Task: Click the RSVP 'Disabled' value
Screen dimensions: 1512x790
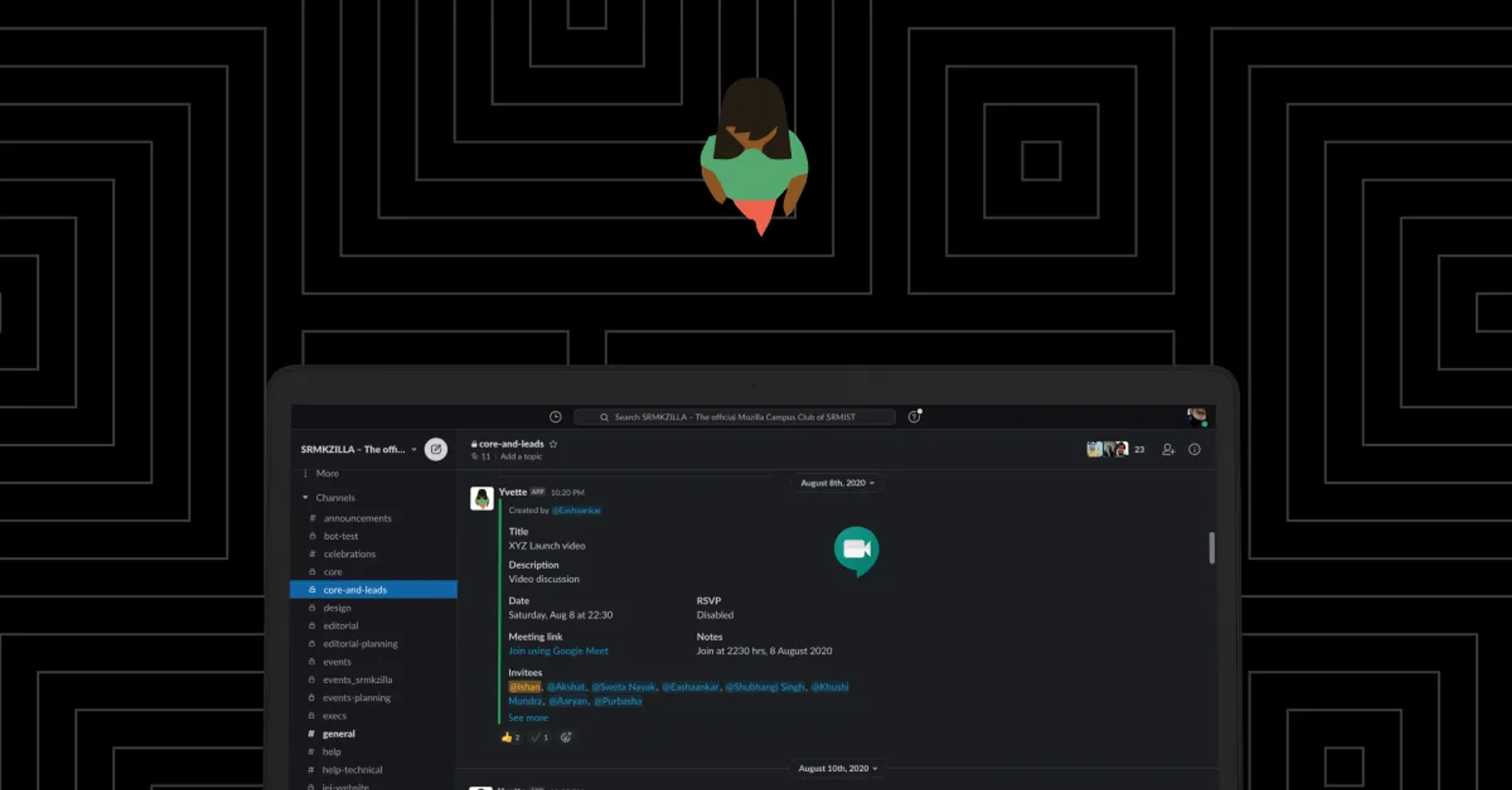Action: 715,615
